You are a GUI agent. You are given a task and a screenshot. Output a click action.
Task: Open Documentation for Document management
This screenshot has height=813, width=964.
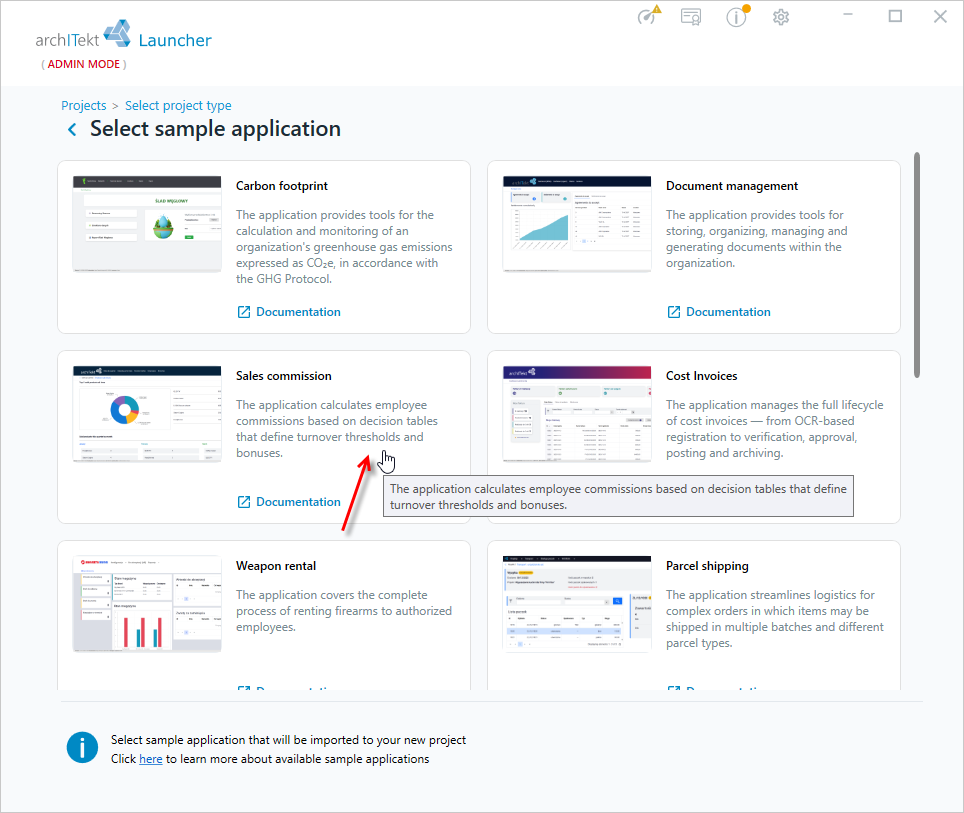[719, 312]
